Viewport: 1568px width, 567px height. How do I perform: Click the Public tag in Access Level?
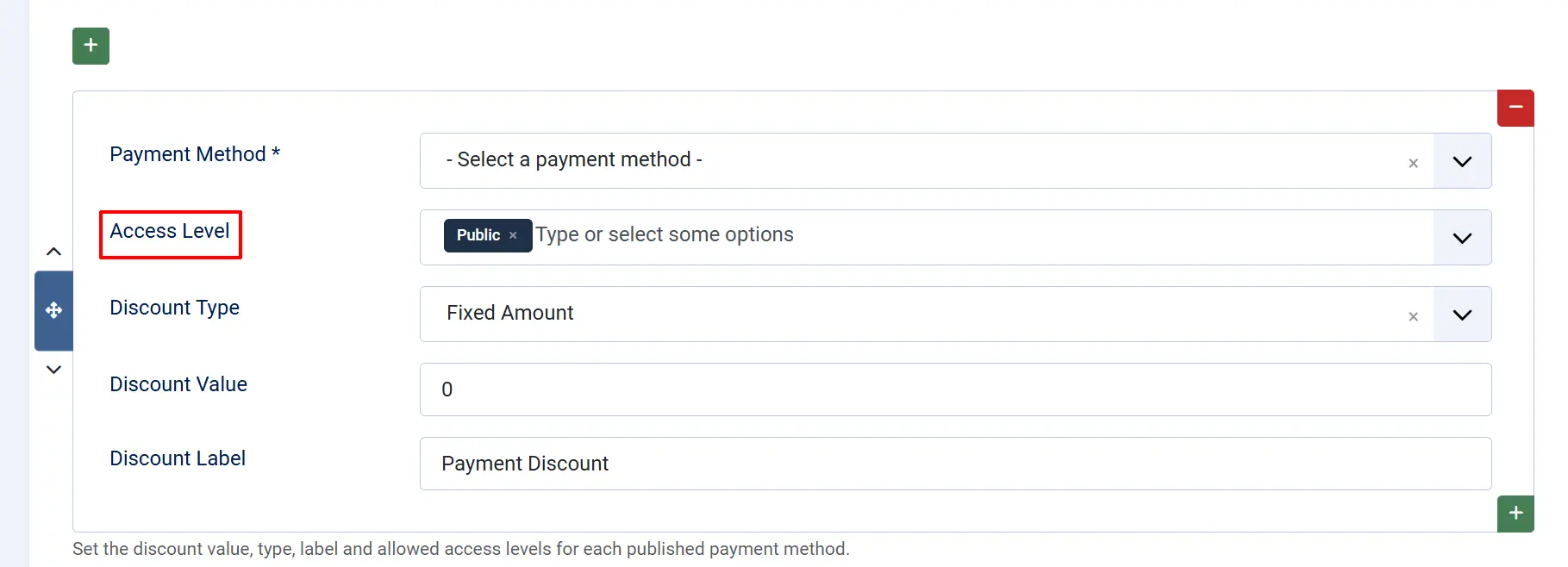pos(478,235)
